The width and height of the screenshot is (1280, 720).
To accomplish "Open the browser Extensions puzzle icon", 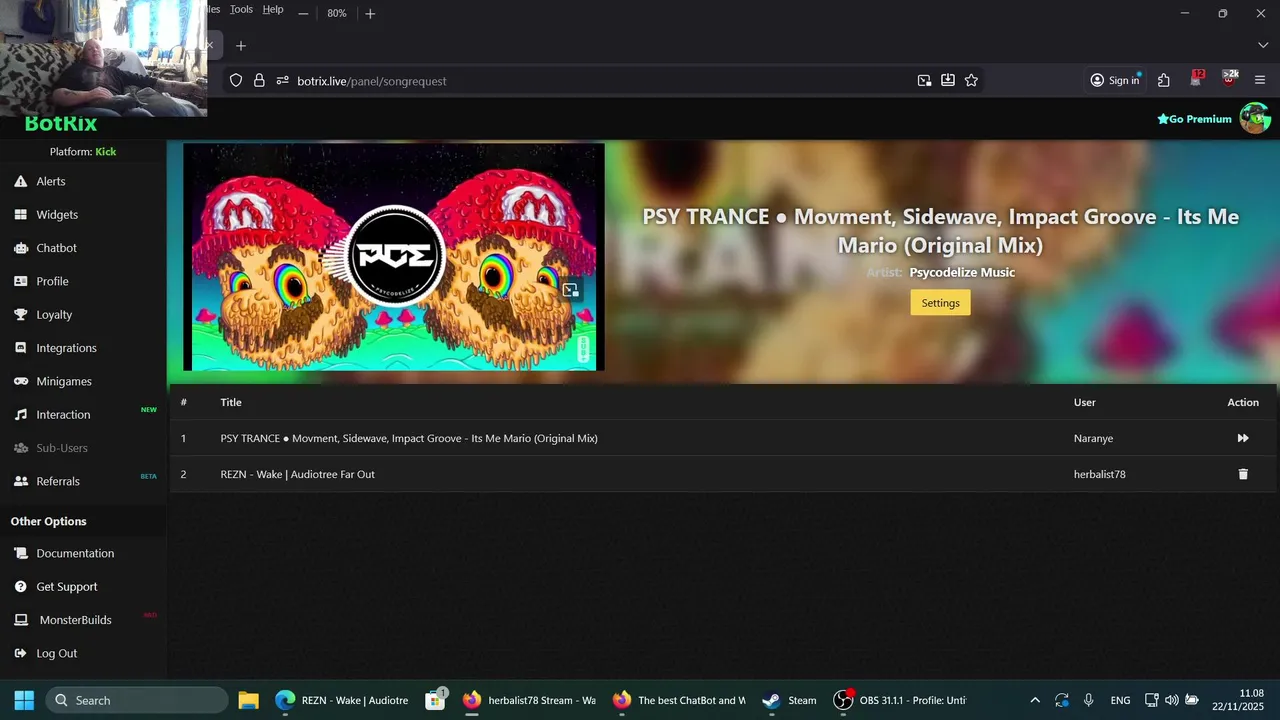I will click(1164, 81).
